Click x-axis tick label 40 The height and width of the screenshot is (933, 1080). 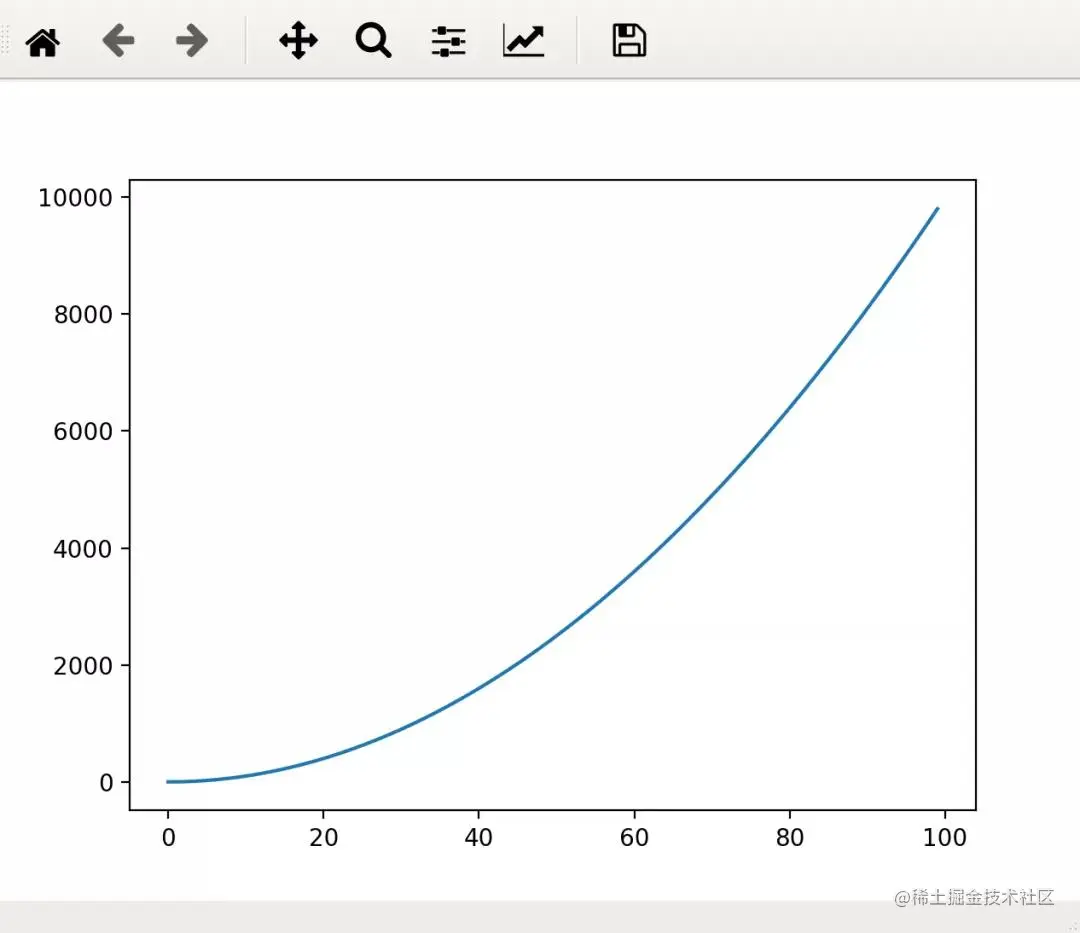click(478, 838)
